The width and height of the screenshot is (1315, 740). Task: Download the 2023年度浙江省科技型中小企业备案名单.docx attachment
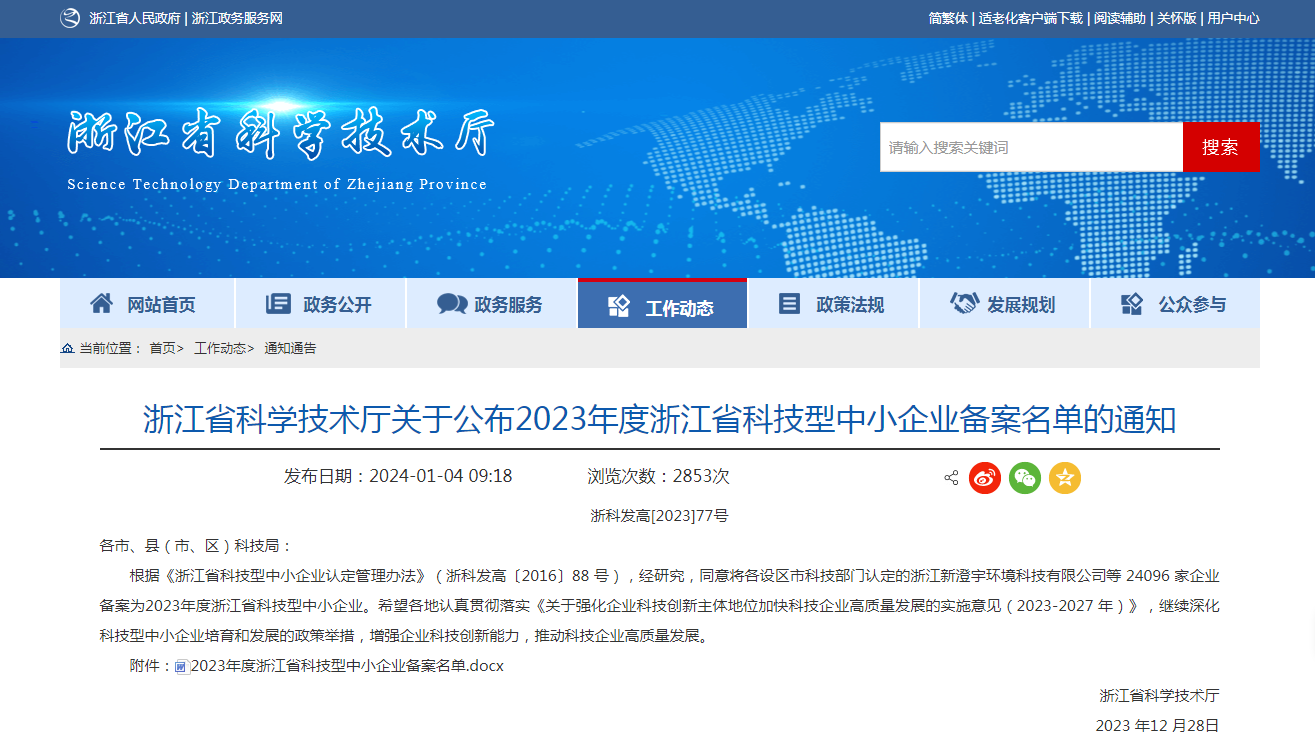coord(346,666)
